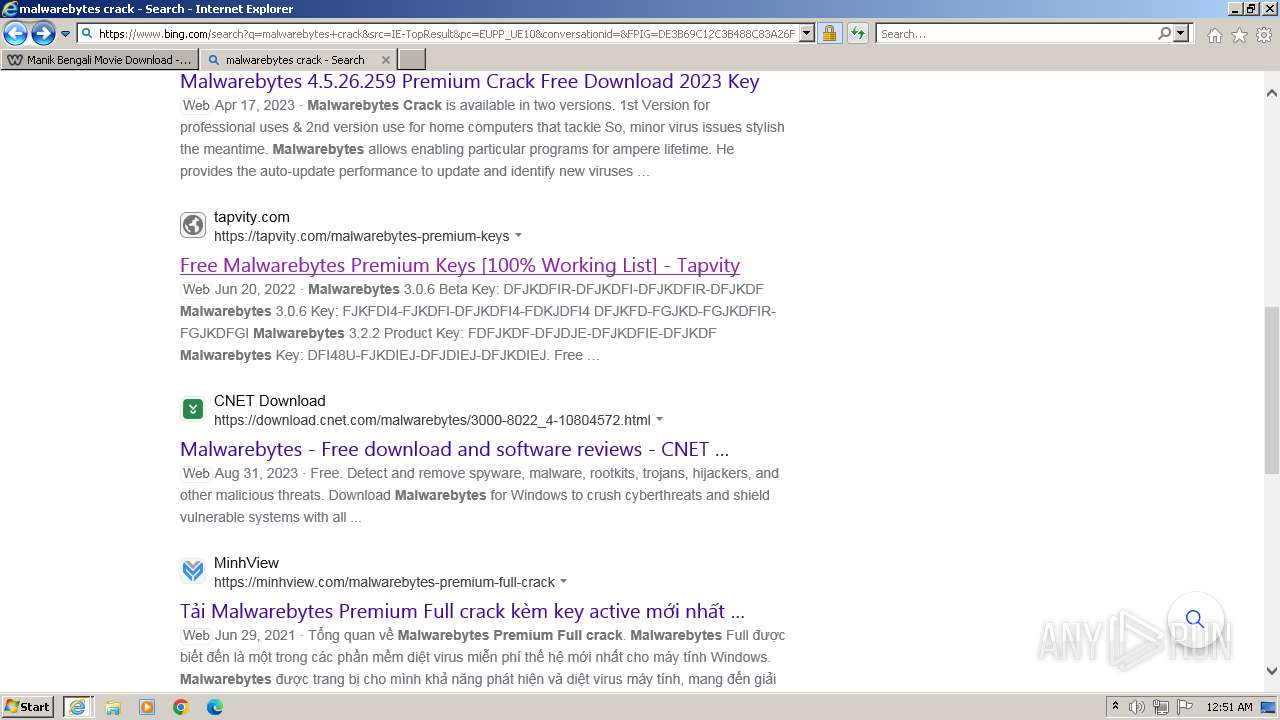Screen dimensions: 1280x720
Task: Click the minhview.com URL text
Action: pyautogui.click(x=384, y=582)
